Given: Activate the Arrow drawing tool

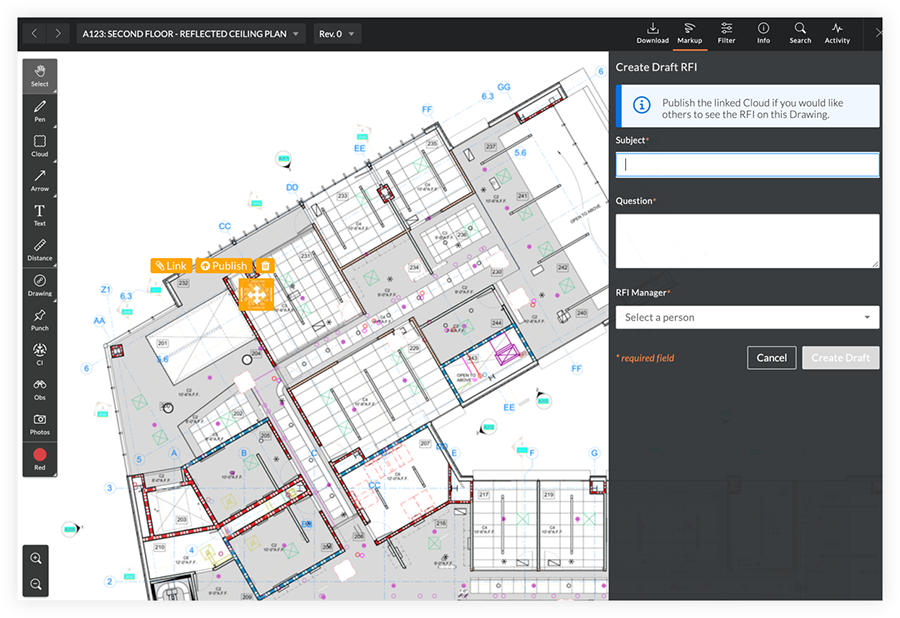Looking at the screenshot, I should pos(40,180).
